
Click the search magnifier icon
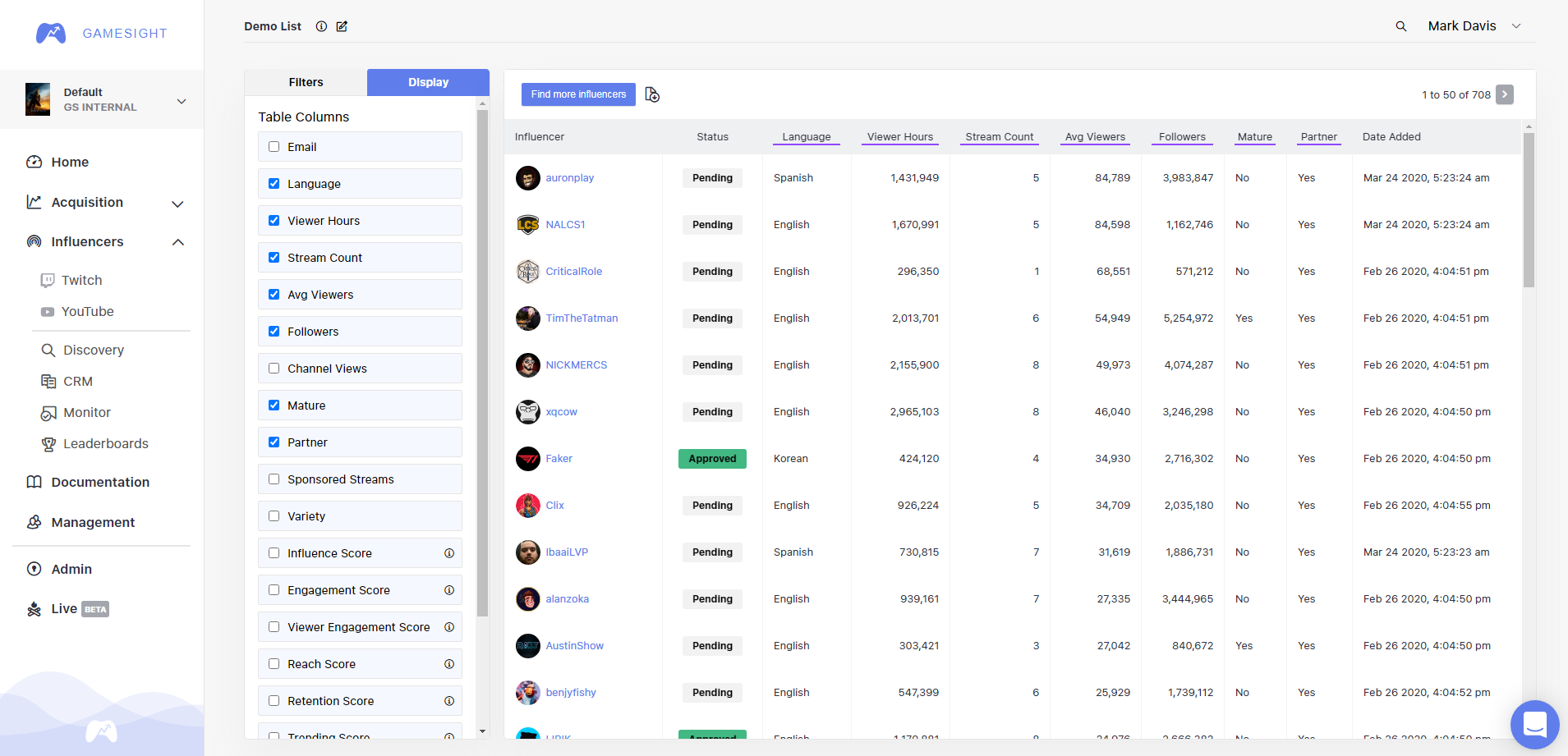1401,26
